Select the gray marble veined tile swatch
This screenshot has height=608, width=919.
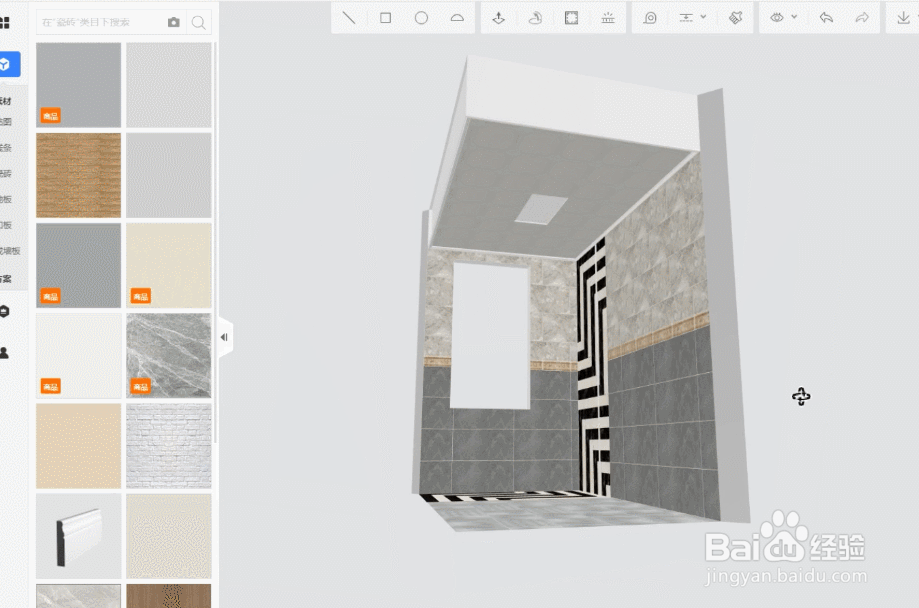pyautogui.click(x=169, y=356)
